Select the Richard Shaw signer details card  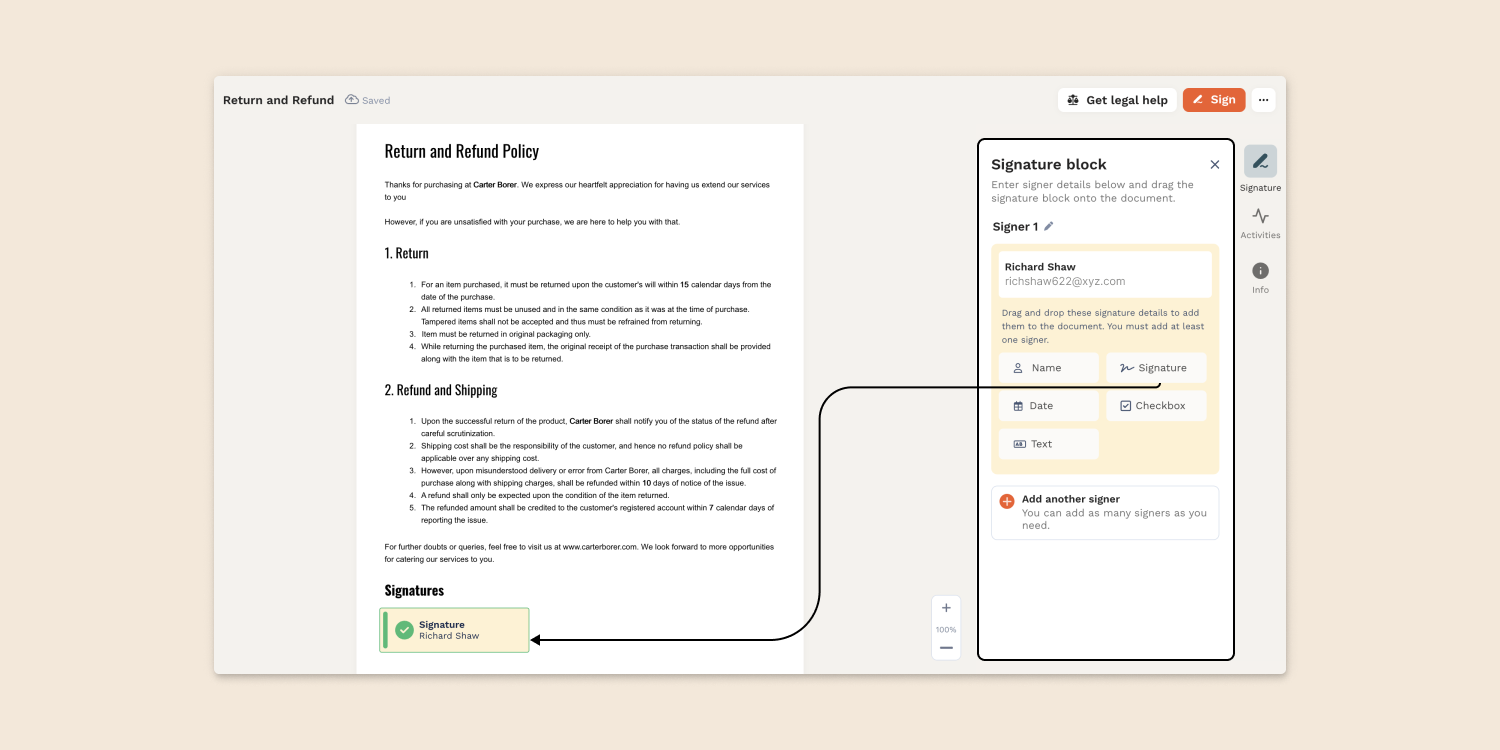tap(1105, 274)
